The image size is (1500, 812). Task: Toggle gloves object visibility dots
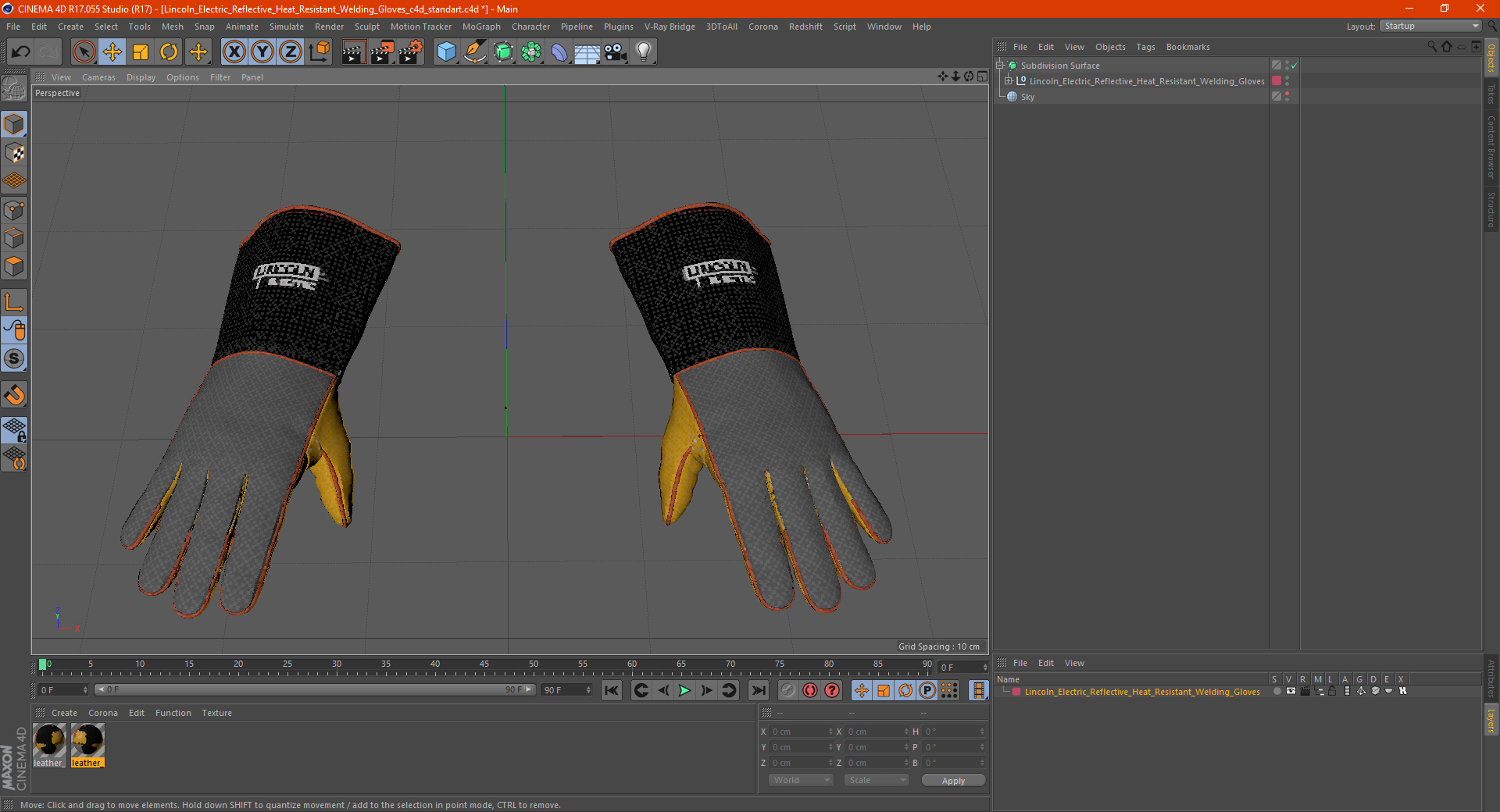point(1287,81)
